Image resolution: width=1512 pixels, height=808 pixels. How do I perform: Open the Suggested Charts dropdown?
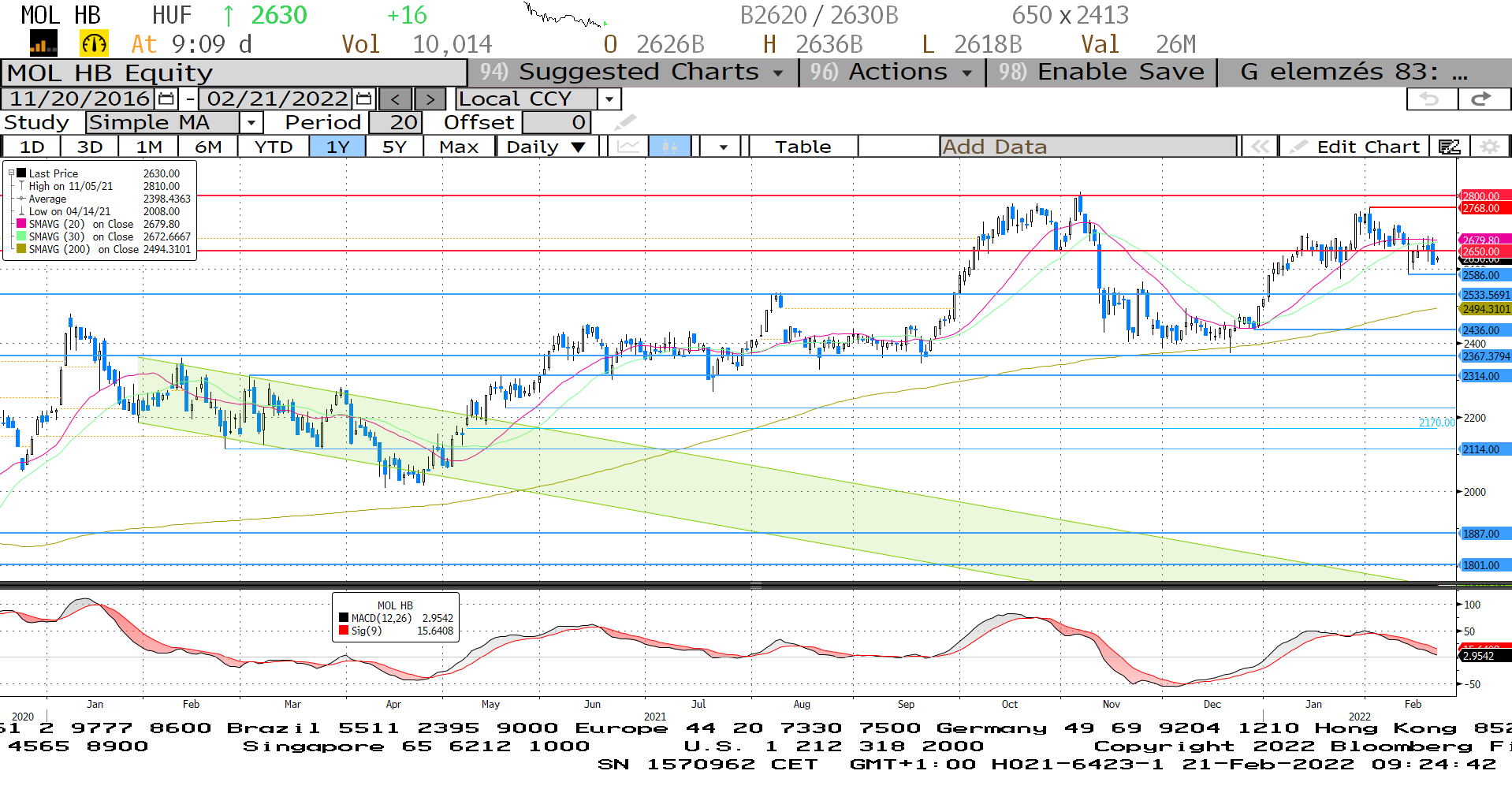[633, 72]
